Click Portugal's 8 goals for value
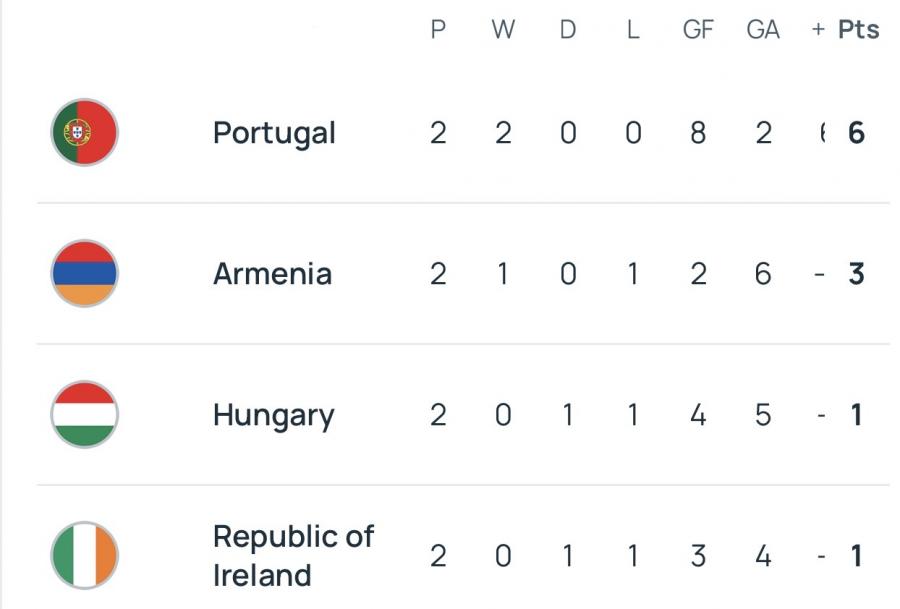The image size is (900, 609). pyautogui.click(x=698, y=133)
